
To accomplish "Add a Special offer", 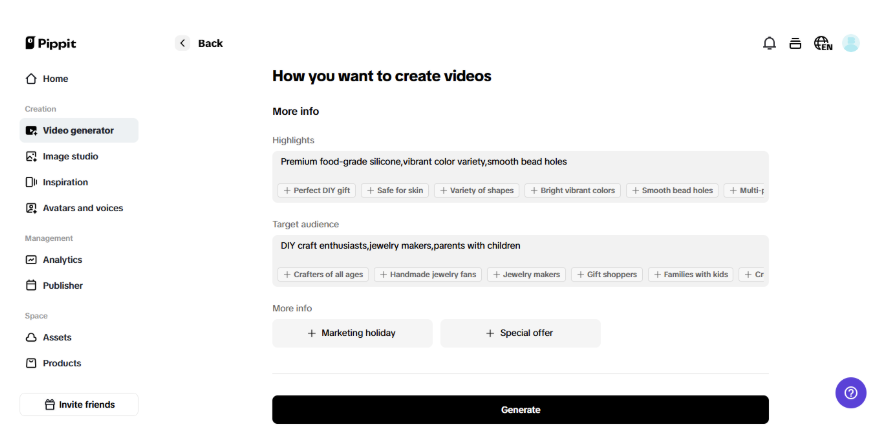I will tap(520, 333).
